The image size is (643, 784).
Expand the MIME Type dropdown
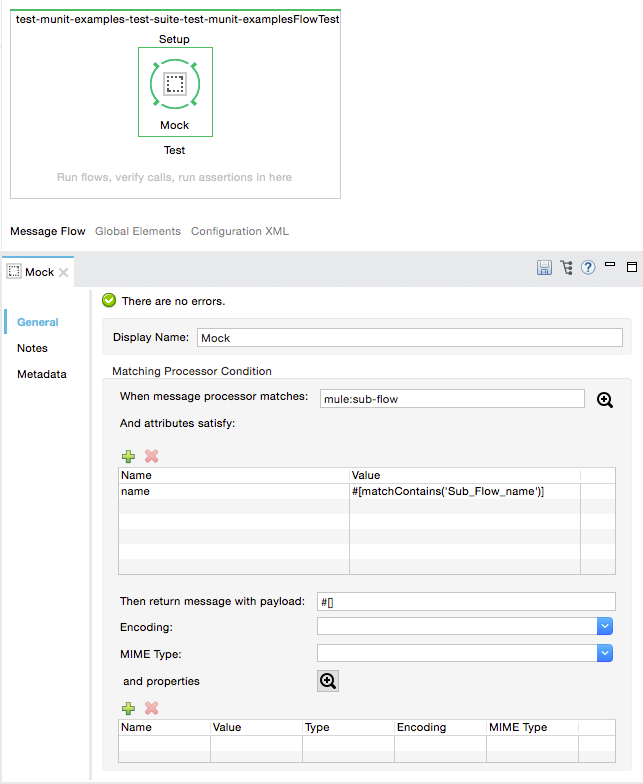click(x=604, y=652)
